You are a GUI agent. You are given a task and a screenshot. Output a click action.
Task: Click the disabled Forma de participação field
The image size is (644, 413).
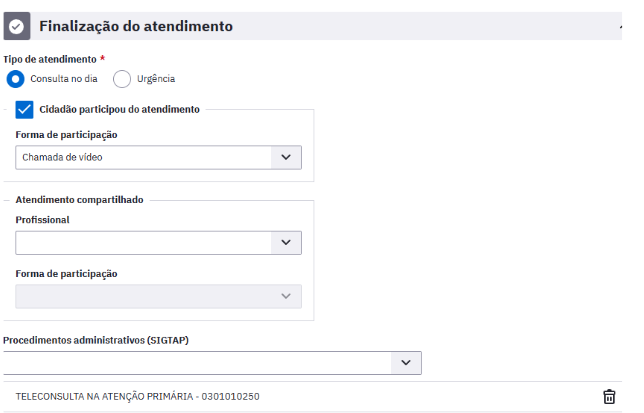(159, 296)
